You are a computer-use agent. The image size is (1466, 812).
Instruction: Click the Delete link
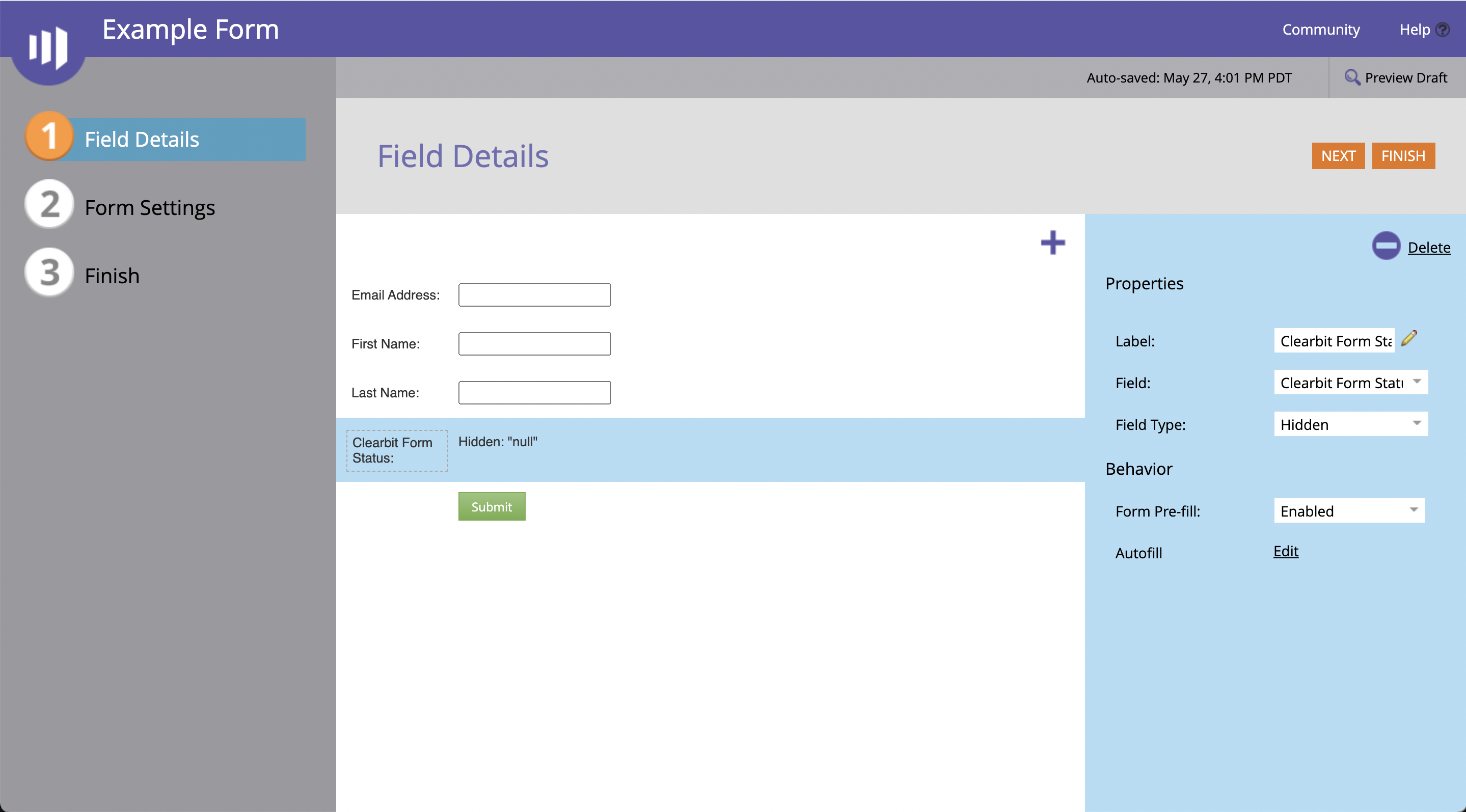point(1429,247)
